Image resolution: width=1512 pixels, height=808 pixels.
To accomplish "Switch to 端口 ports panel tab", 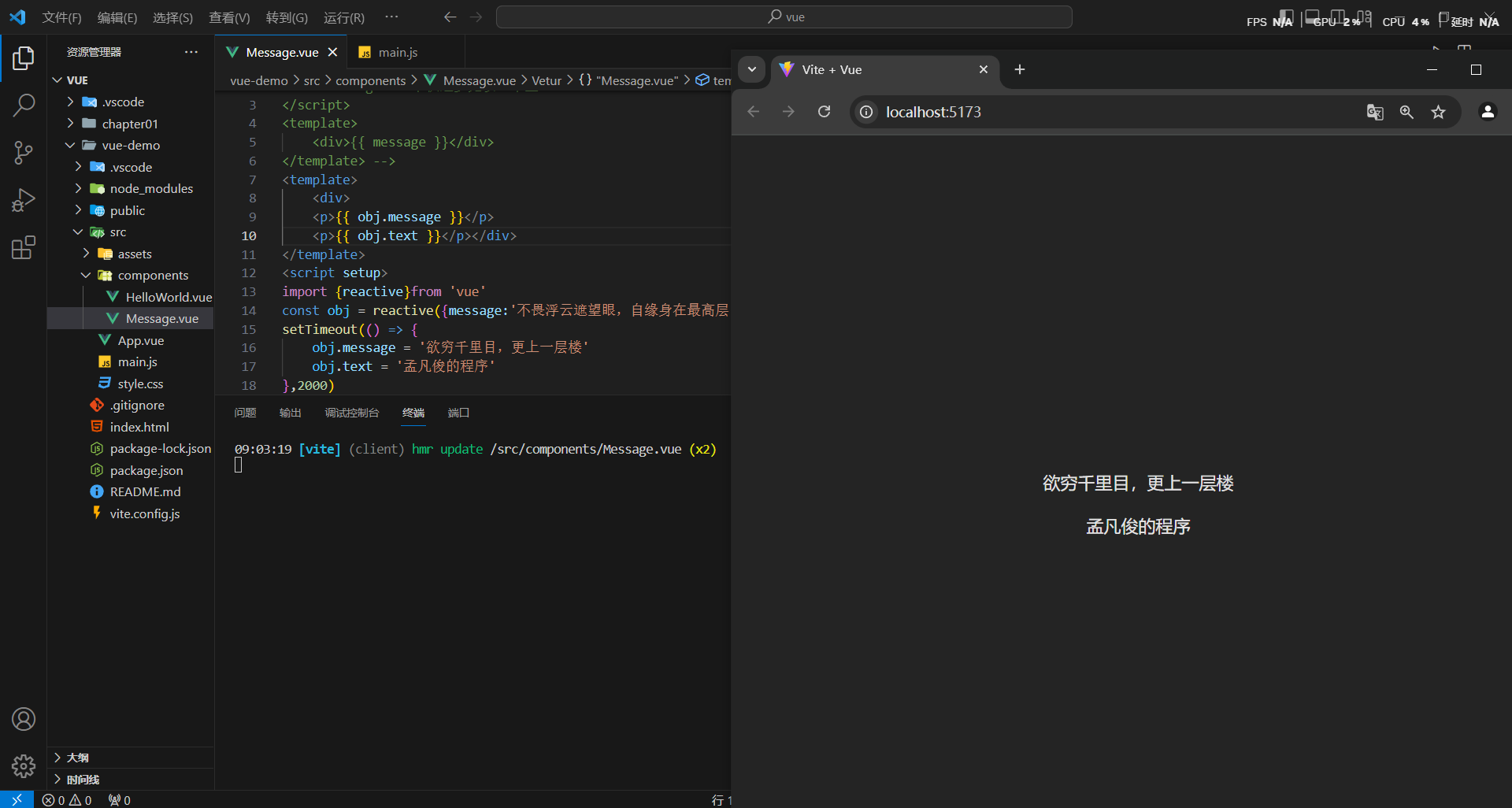I will pyautogui.click(x=458, y=413).
